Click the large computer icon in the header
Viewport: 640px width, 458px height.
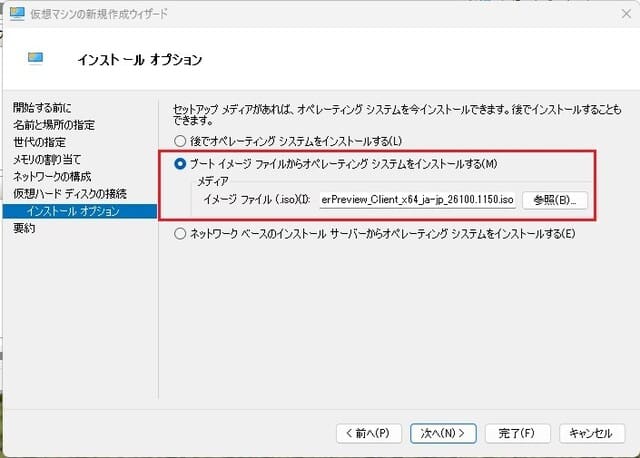tap(38, 59)
